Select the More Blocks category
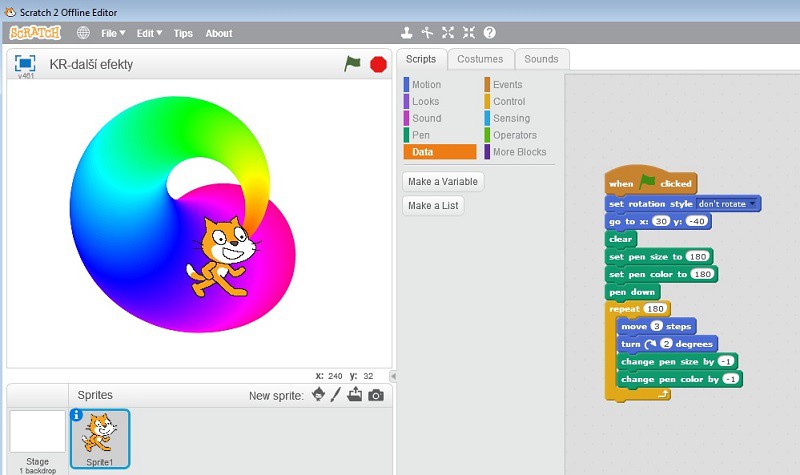800x475 pixels. [519, 152]
